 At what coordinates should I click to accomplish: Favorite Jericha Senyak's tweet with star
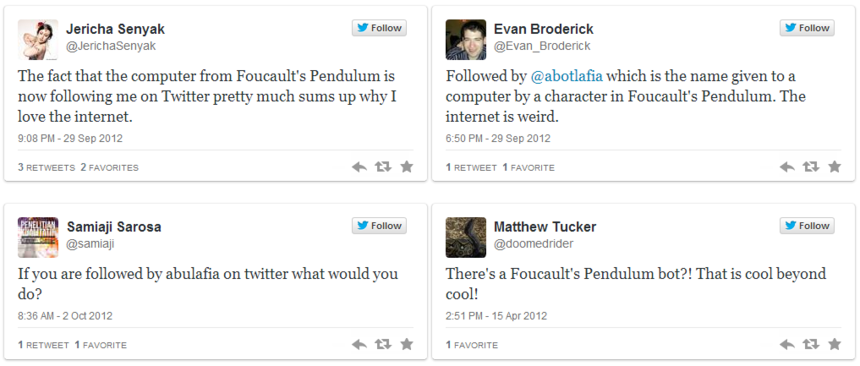pyautogui.click(x=406, y=167)
